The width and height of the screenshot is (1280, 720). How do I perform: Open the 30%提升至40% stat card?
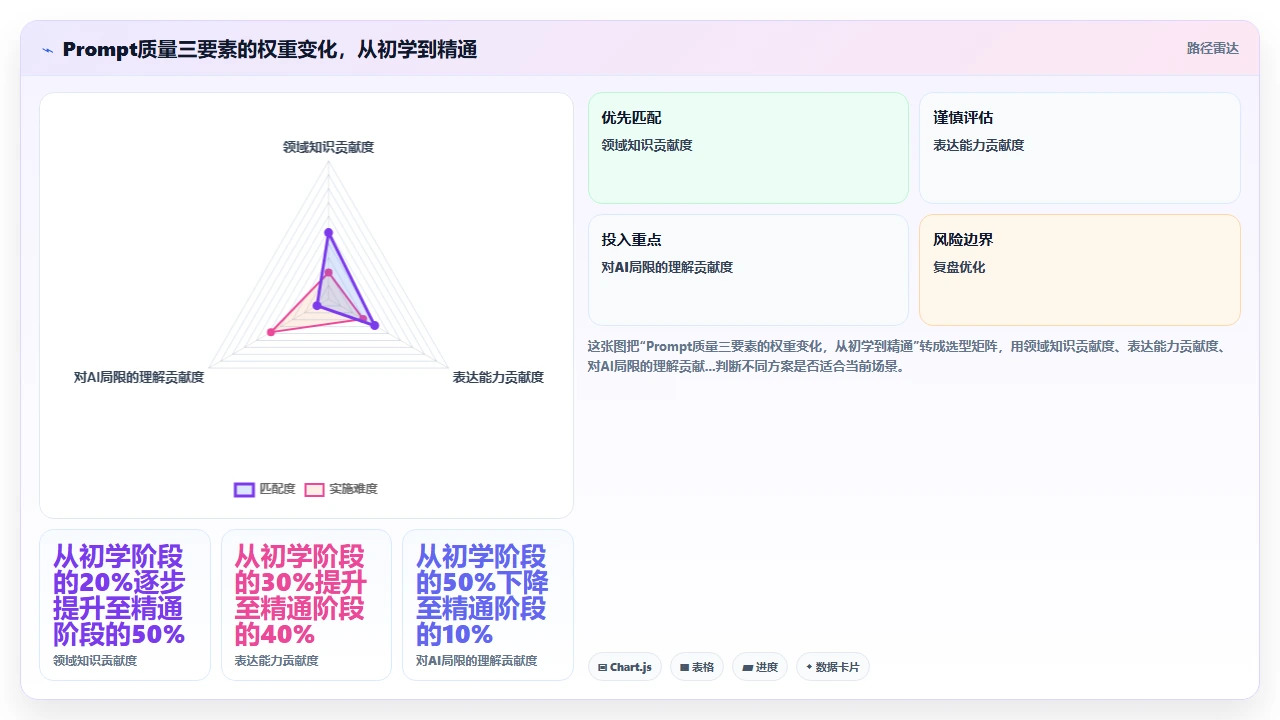coord(306,605)
